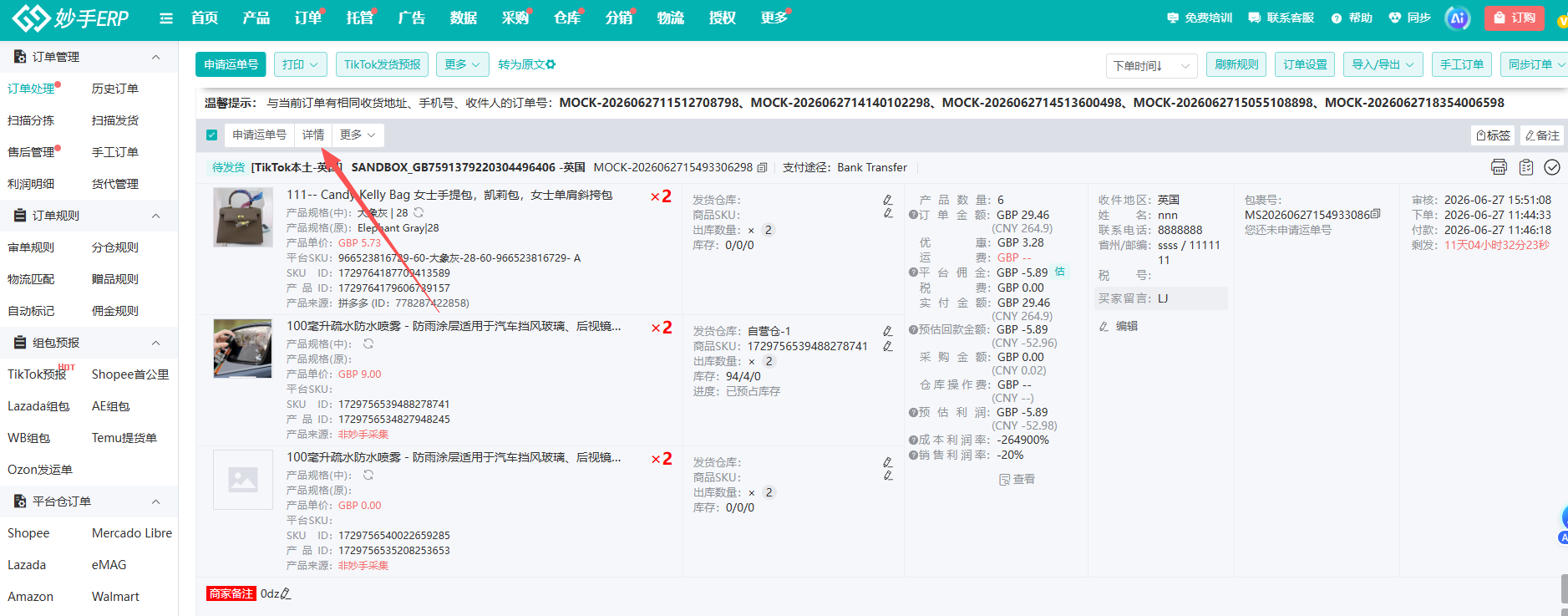Click the 估 estimate badge

(x=1059, y=272)
